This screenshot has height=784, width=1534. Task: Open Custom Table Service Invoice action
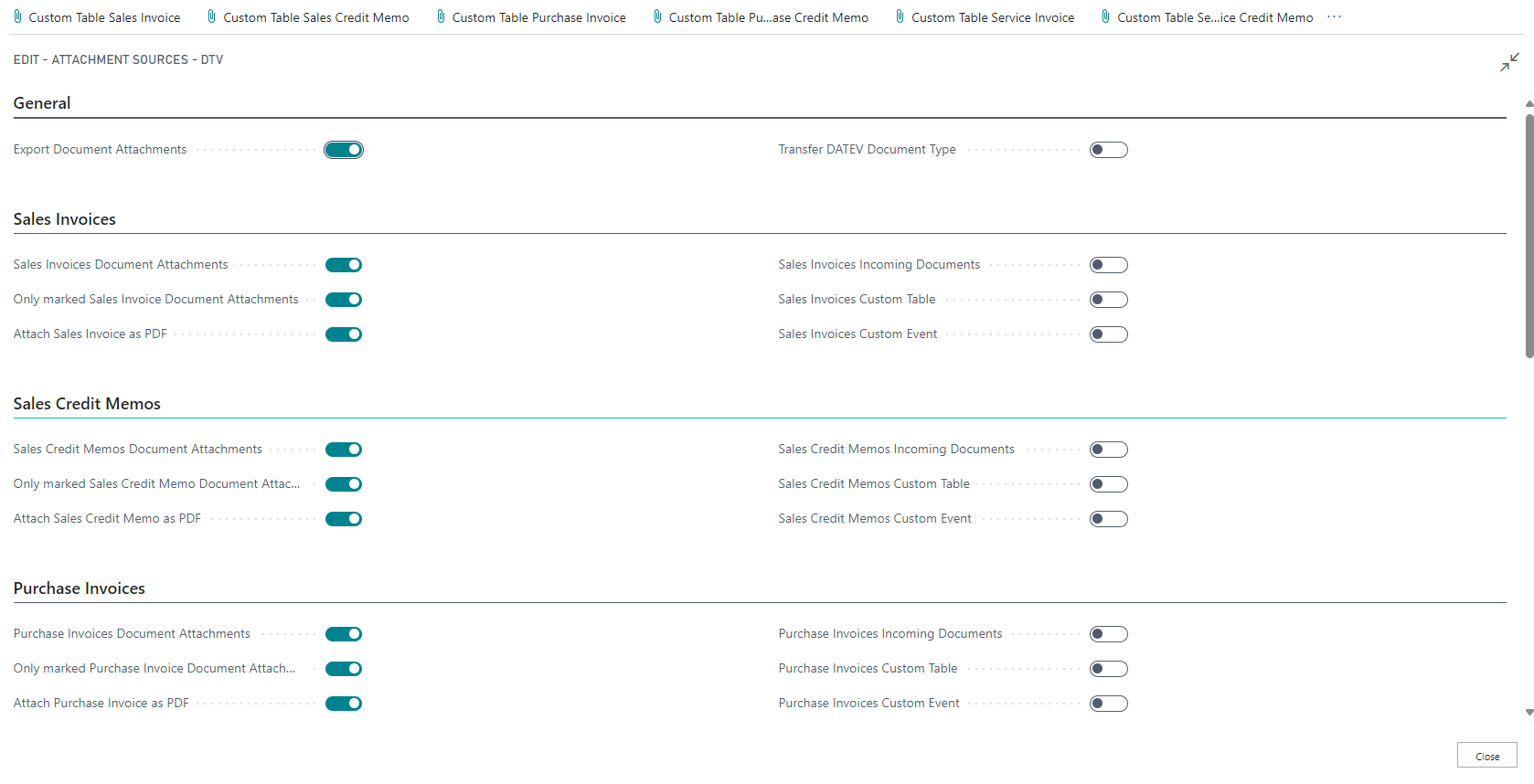pyautogui.click(x=993, y=17)
